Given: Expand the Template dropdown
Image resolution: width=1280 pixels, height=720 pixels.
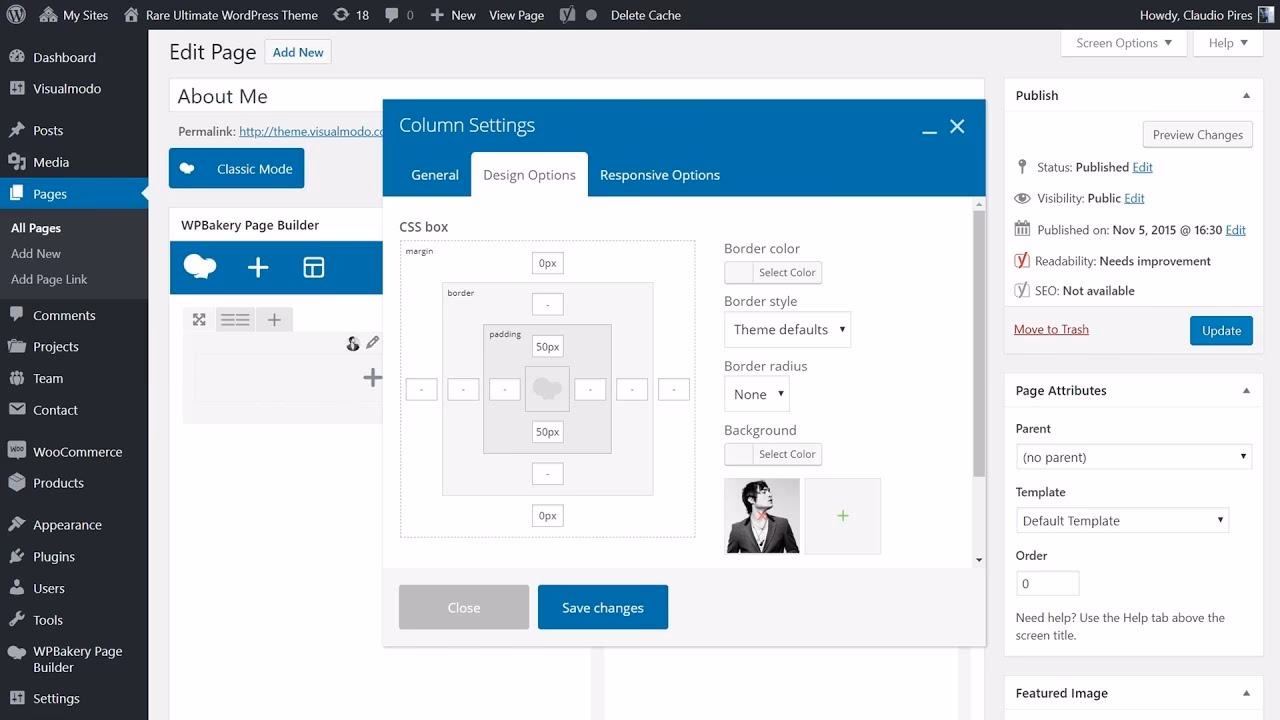Looking at the screenshot, I should (1121, 521).
